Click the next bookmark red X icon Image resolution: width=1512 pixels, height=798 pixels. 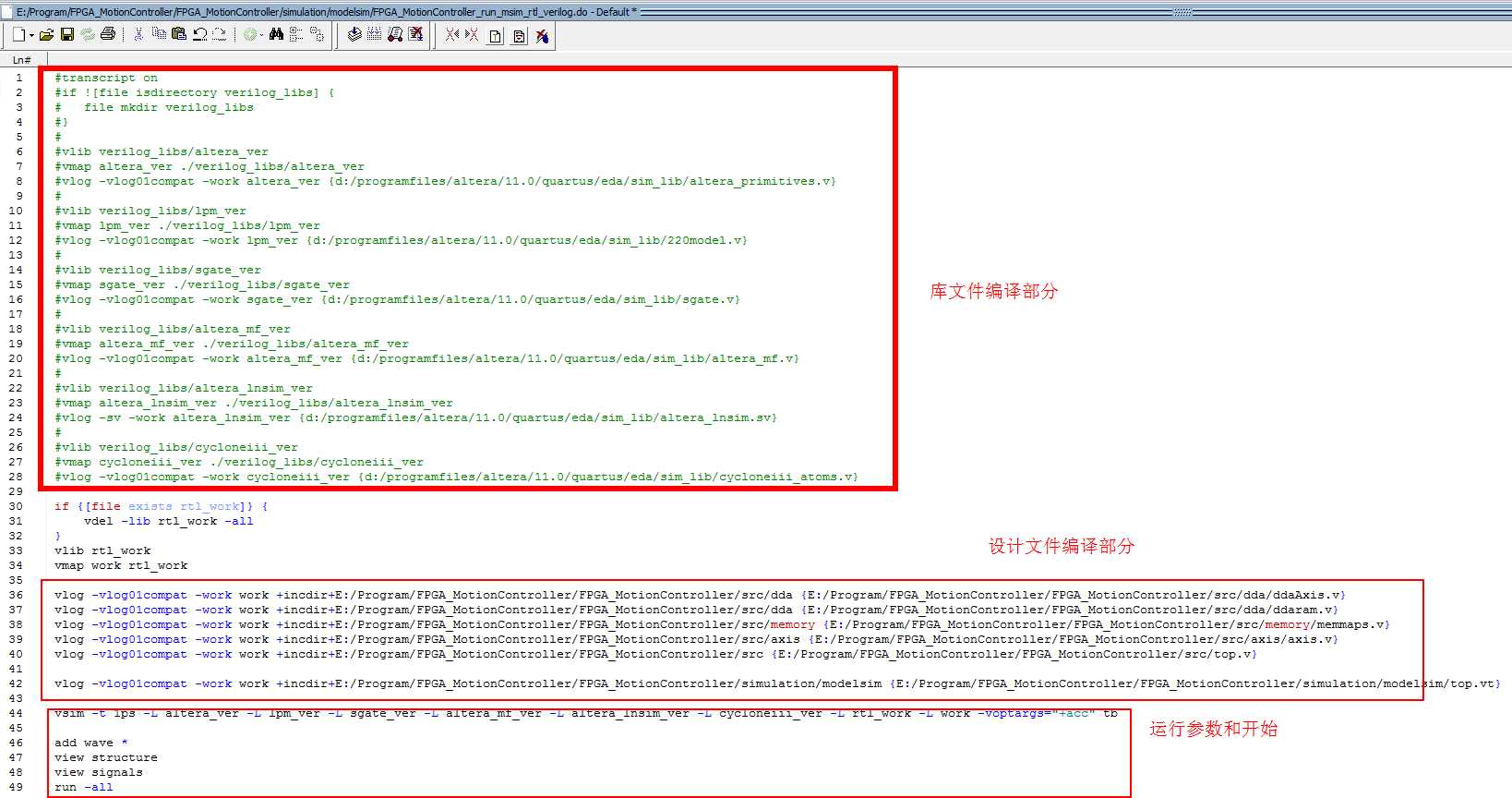472,34
